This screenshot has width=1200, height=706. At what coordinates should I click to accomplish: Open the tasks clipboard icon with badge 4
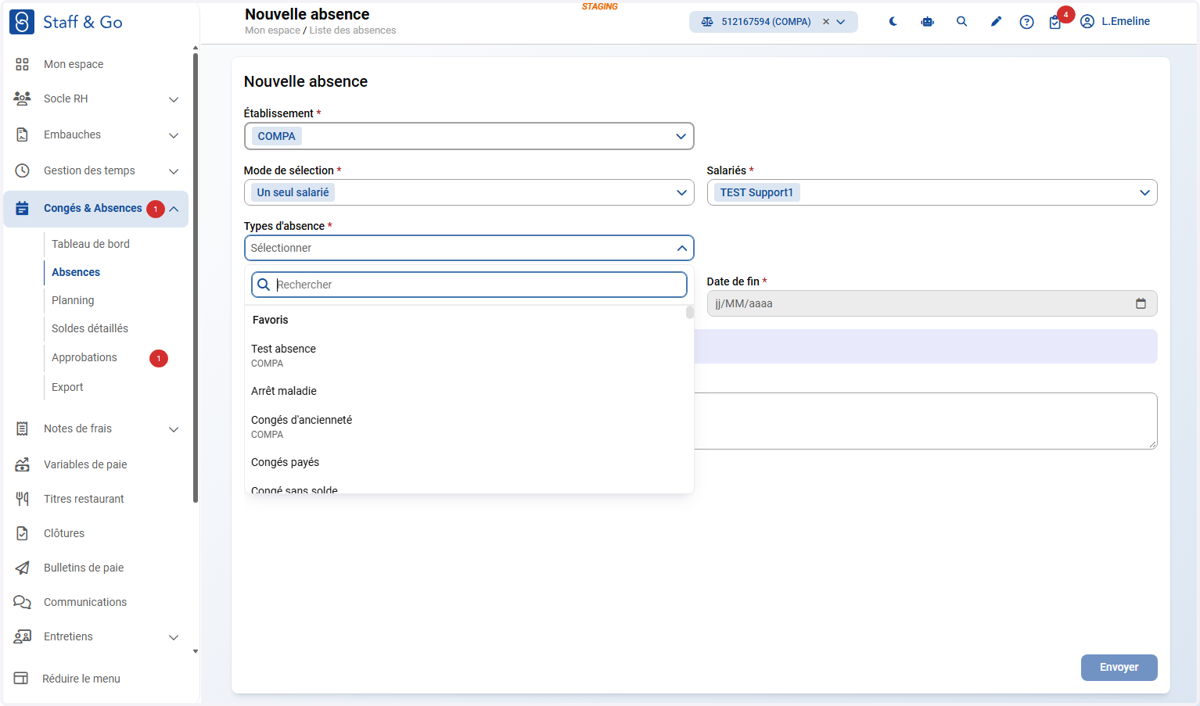1055,22
